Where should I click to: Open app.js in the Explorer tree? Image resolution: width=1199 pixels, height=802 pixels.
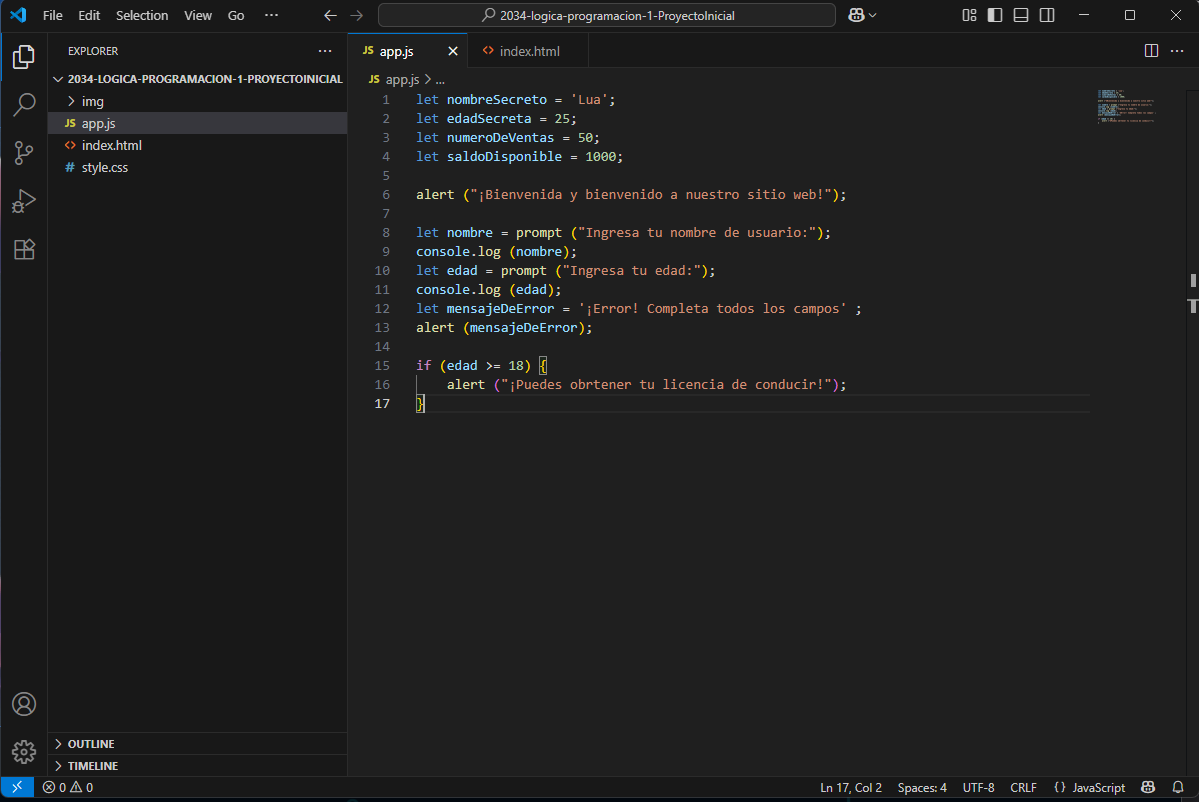[197, 123]
